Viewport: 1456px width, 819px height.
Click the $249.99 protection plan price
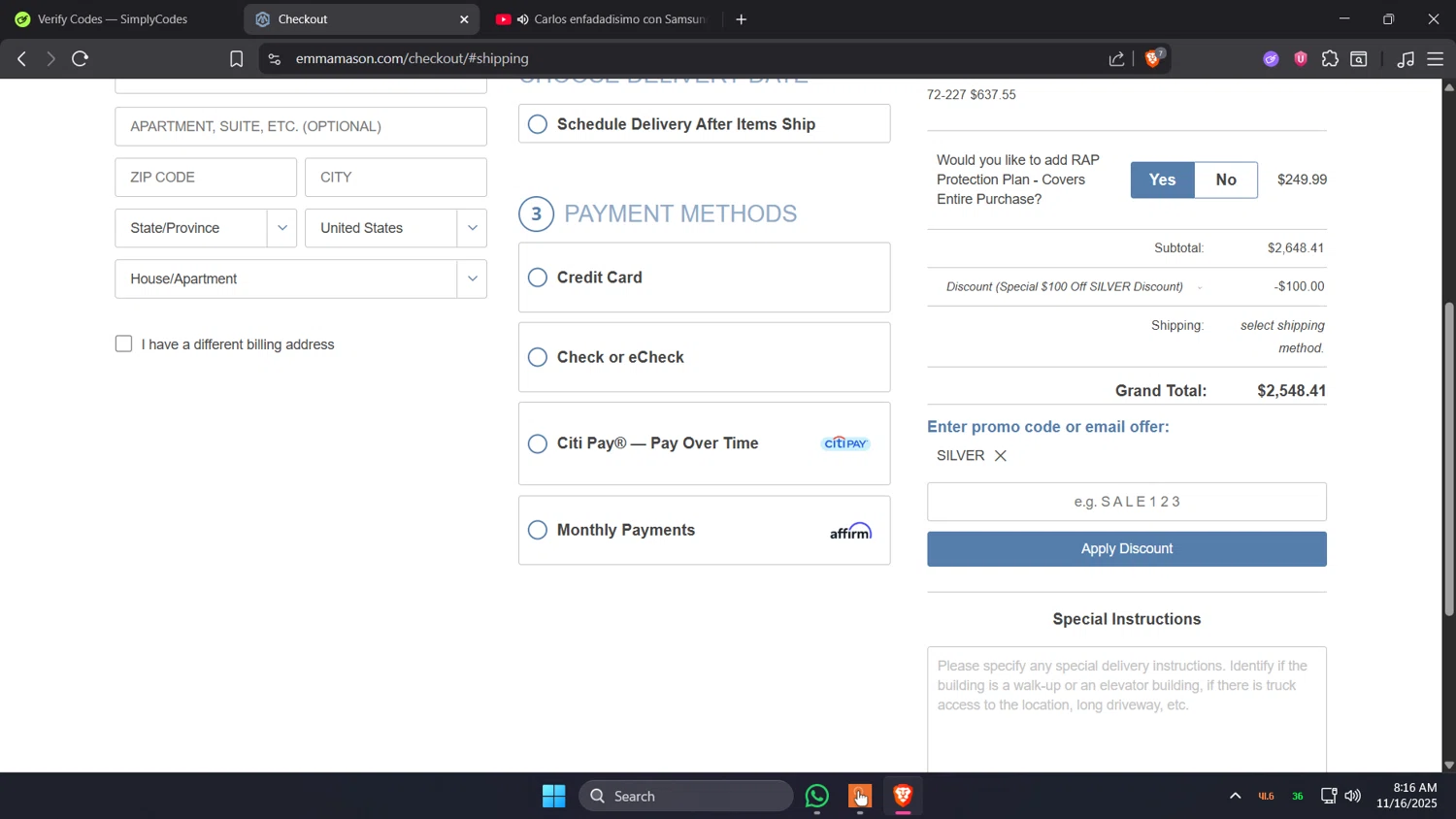coord(1302,180)
